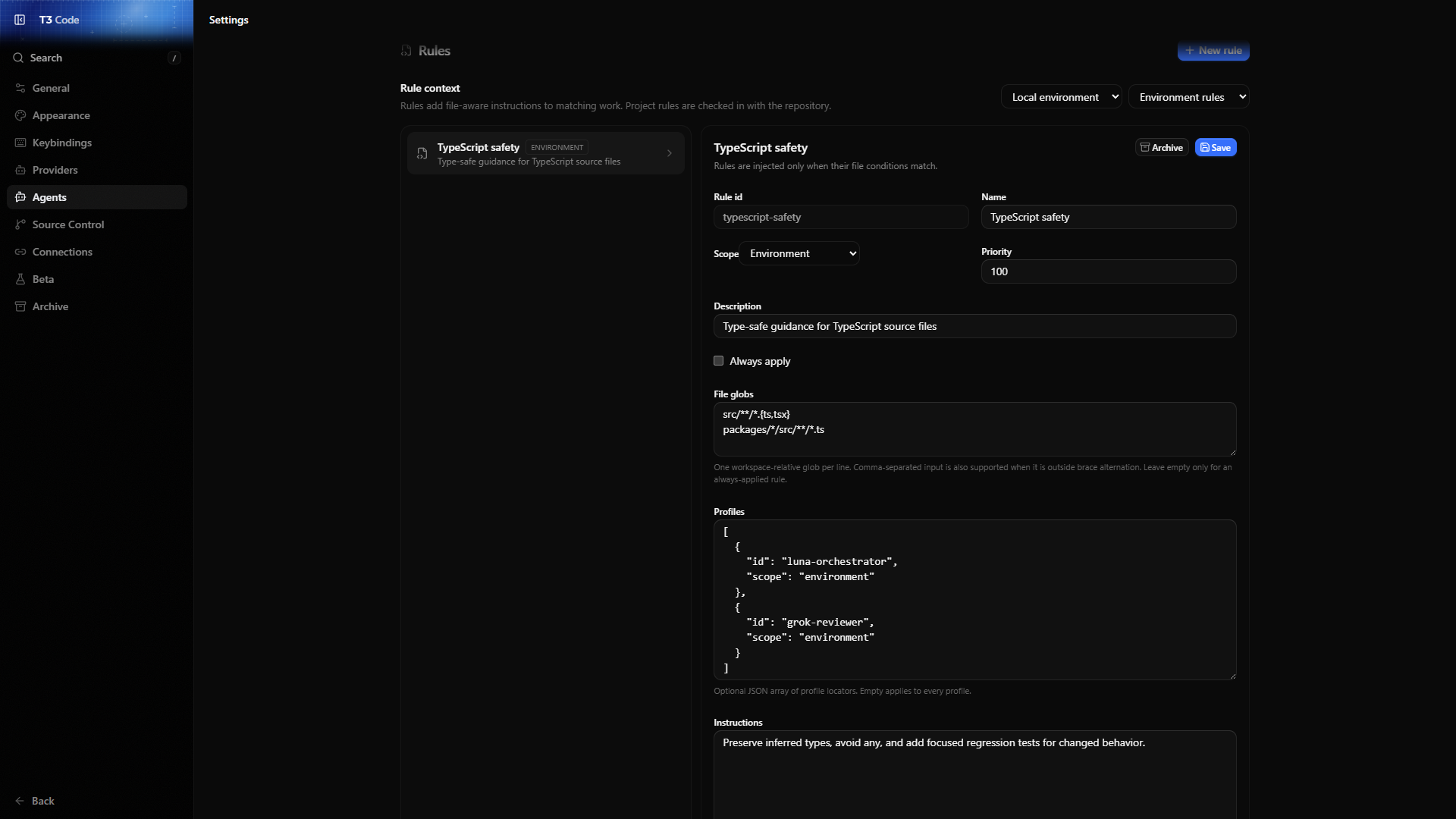Viewport: 1456px width, 819px height.
Task: Focus the Priority field showing 100
Action: [x=1109, y=271]
